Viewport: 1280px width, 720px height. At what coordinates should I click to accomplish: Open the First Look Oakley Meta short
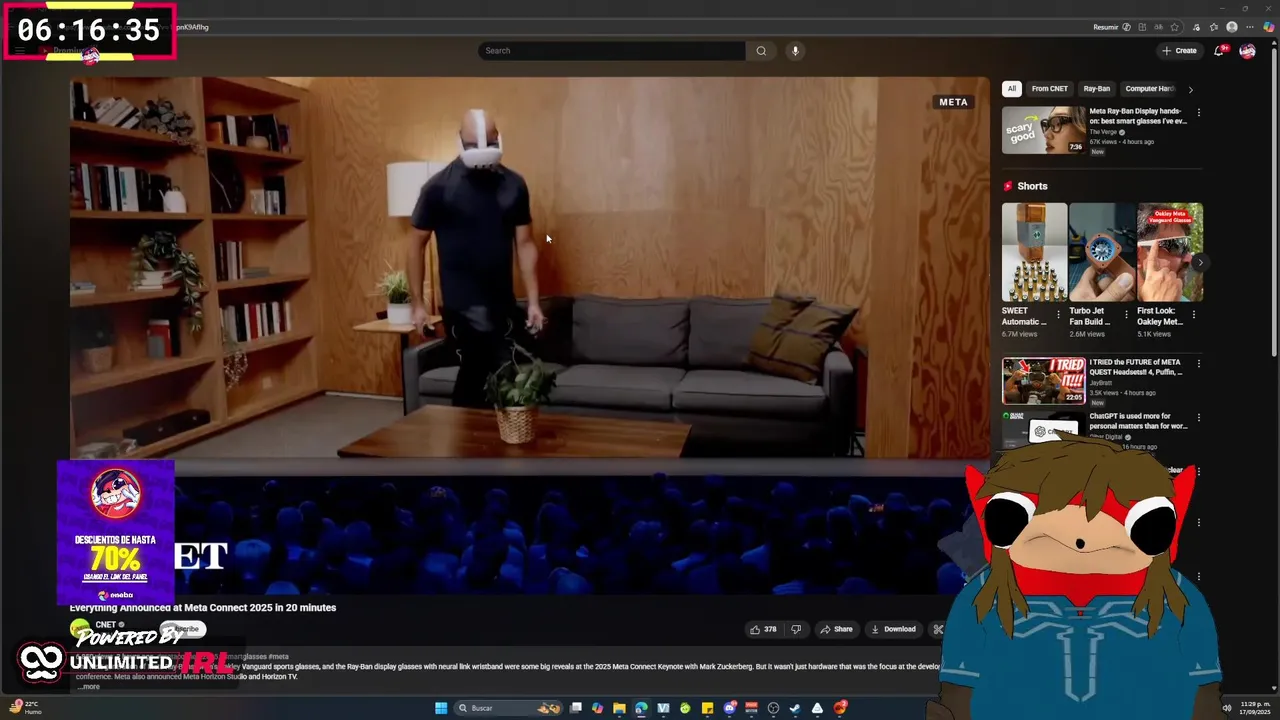point(1170,252)
